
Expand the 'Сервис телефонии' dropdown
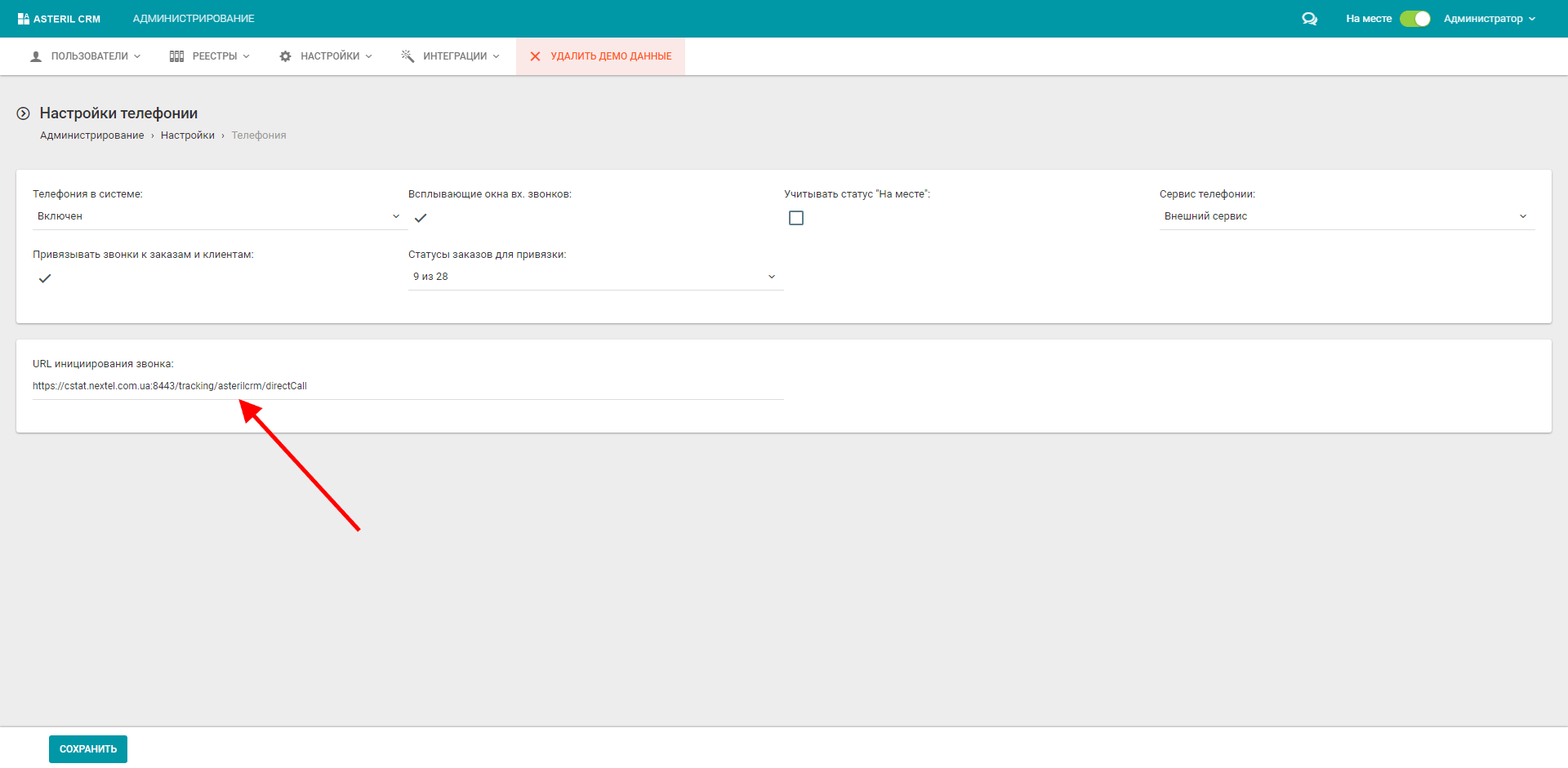(1346, 216)
